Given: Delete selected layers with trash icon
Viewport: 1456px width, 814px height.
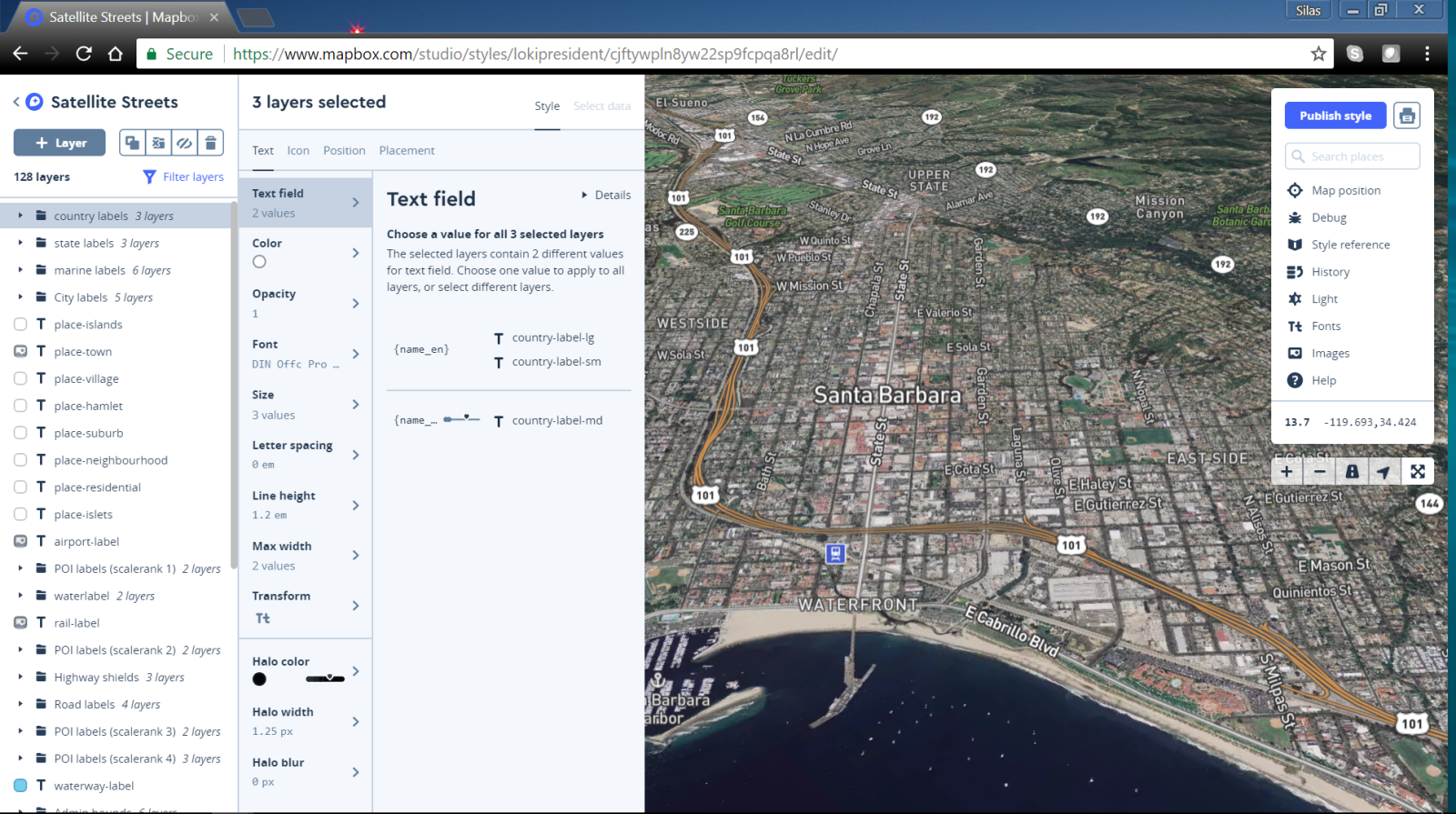Looking at the screenshot, I should [x=210, y=143].
